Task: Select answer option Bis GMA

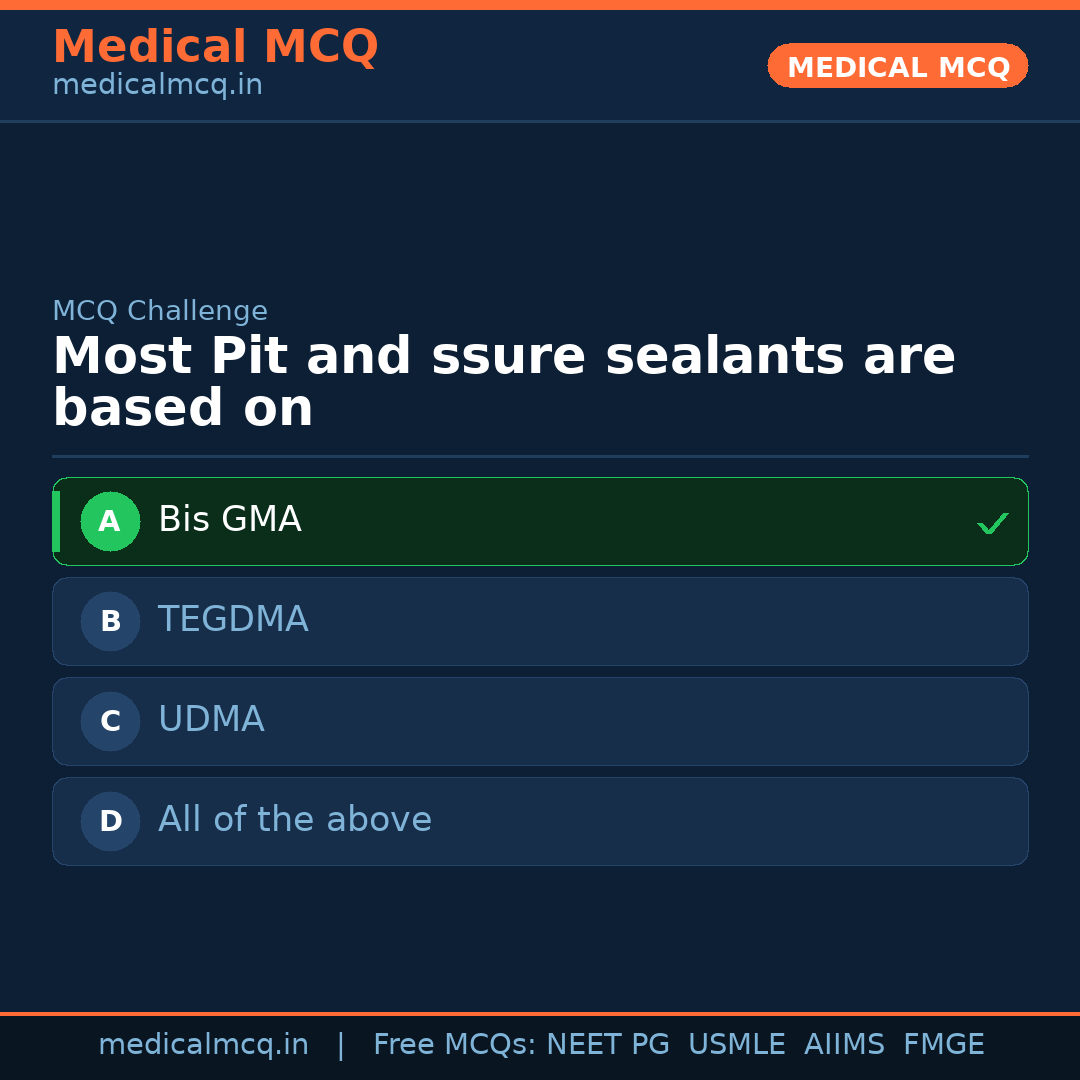Action: tap(540, 521)
